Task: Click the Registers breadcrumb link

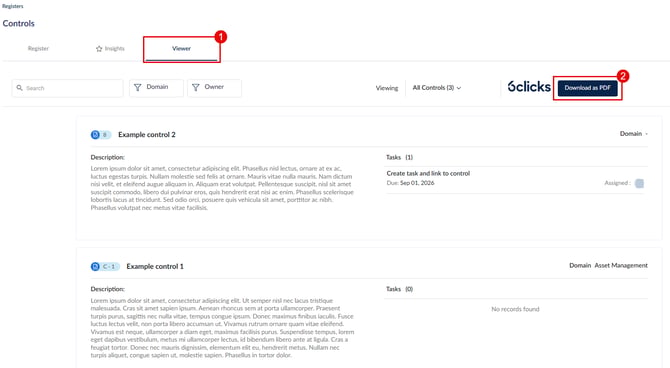Action: pos(13,6)
